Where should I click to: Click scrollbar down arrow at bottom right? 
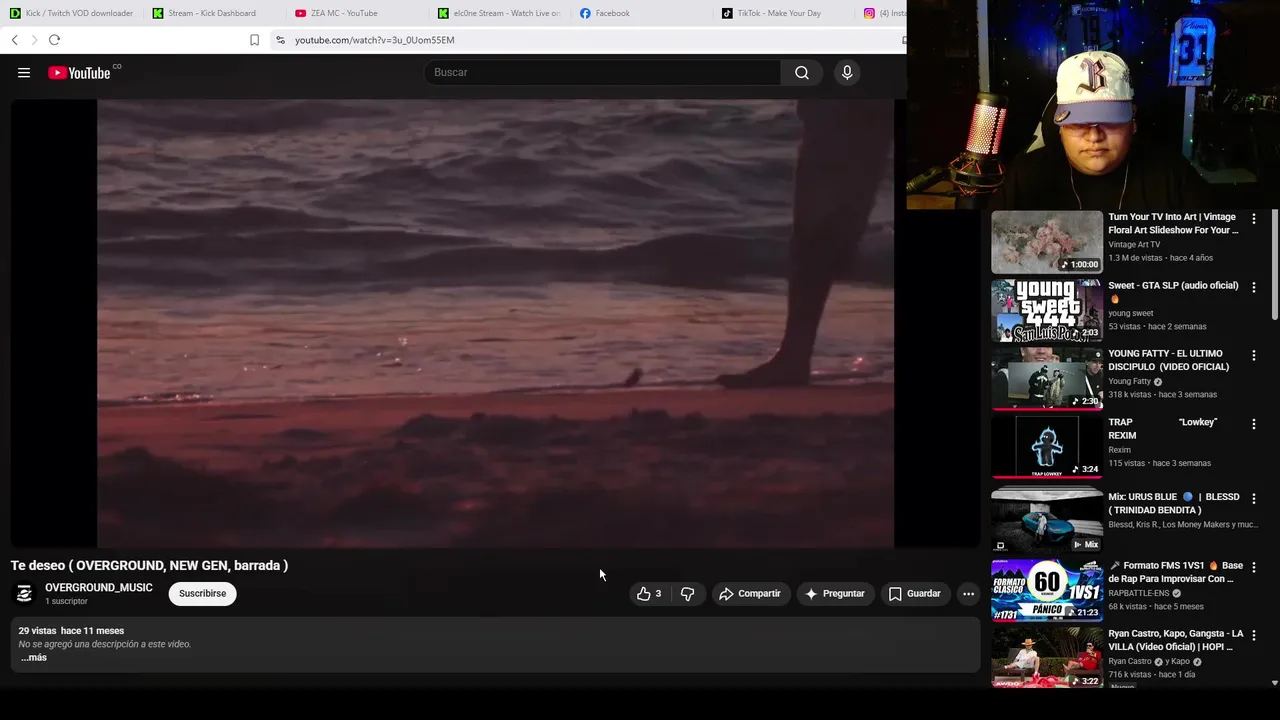[x=1274, y=683]
